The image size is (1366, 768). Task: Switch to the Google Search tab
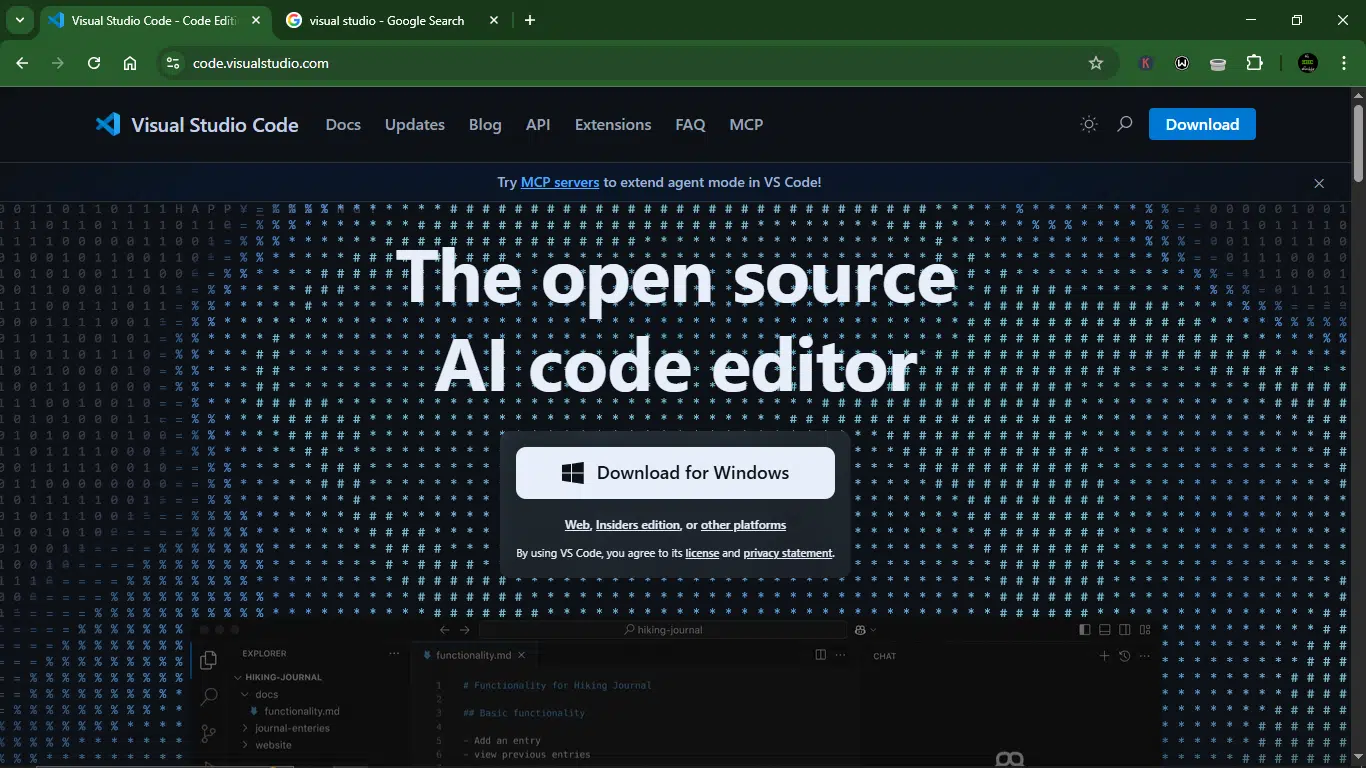387,20
